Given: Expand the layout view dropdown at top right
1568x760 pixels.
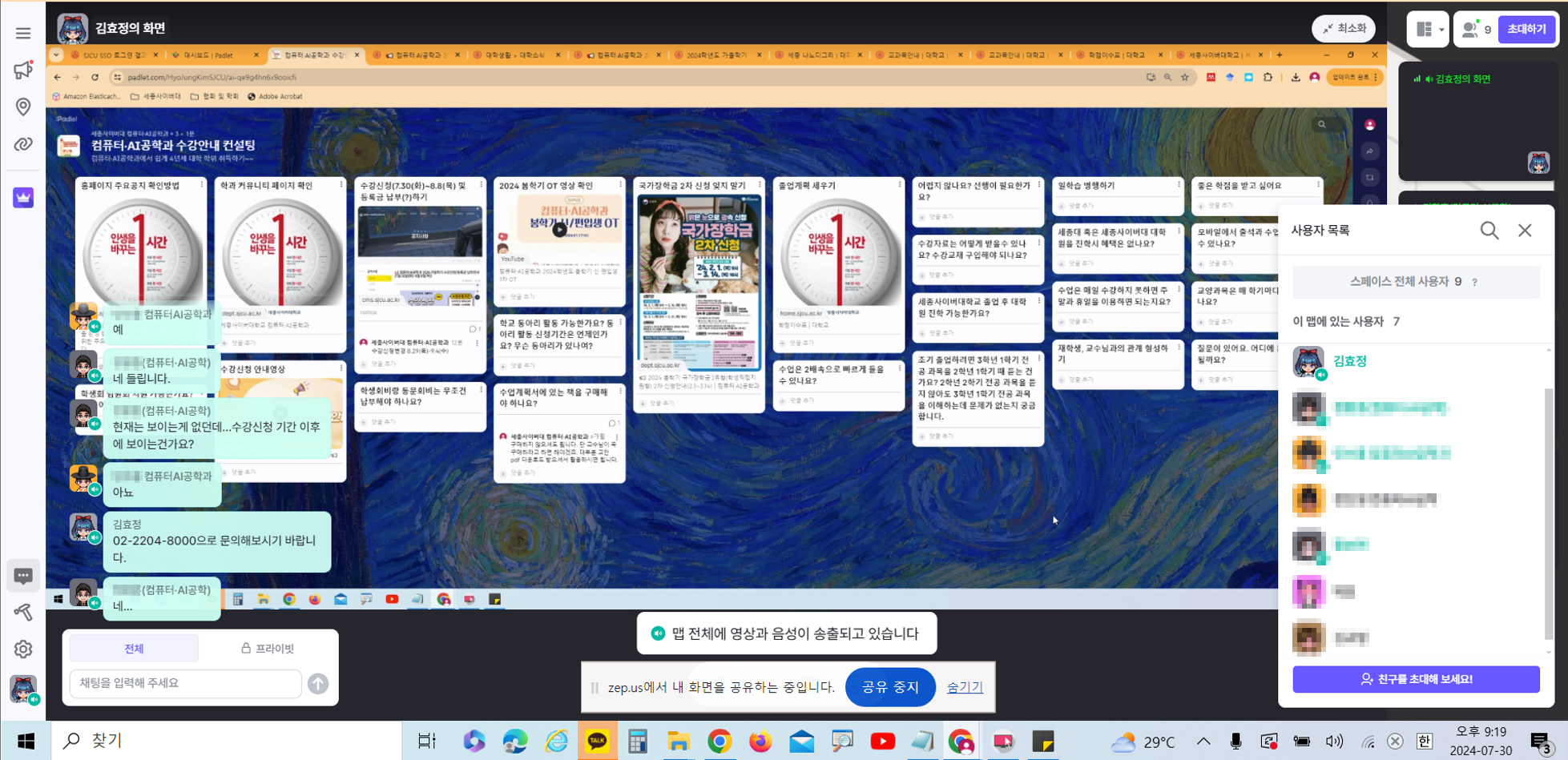Looking at the screenshot, I should click(1428, 30).
